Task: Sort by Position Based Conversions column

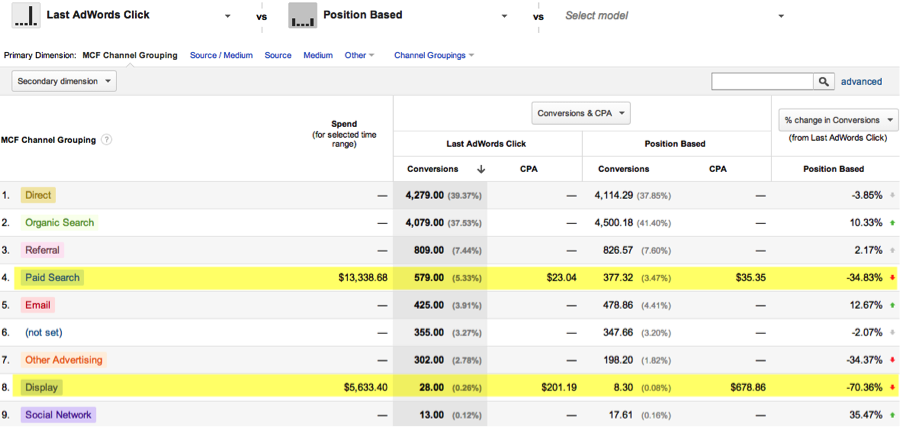Action: click(x=623, y=169)
